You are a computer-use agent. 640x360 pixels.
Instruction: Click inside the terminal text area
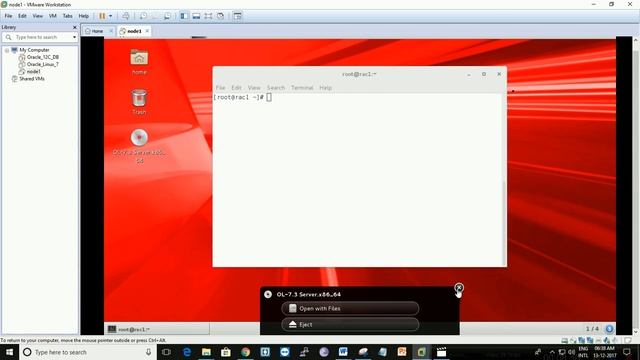[358, 180]
